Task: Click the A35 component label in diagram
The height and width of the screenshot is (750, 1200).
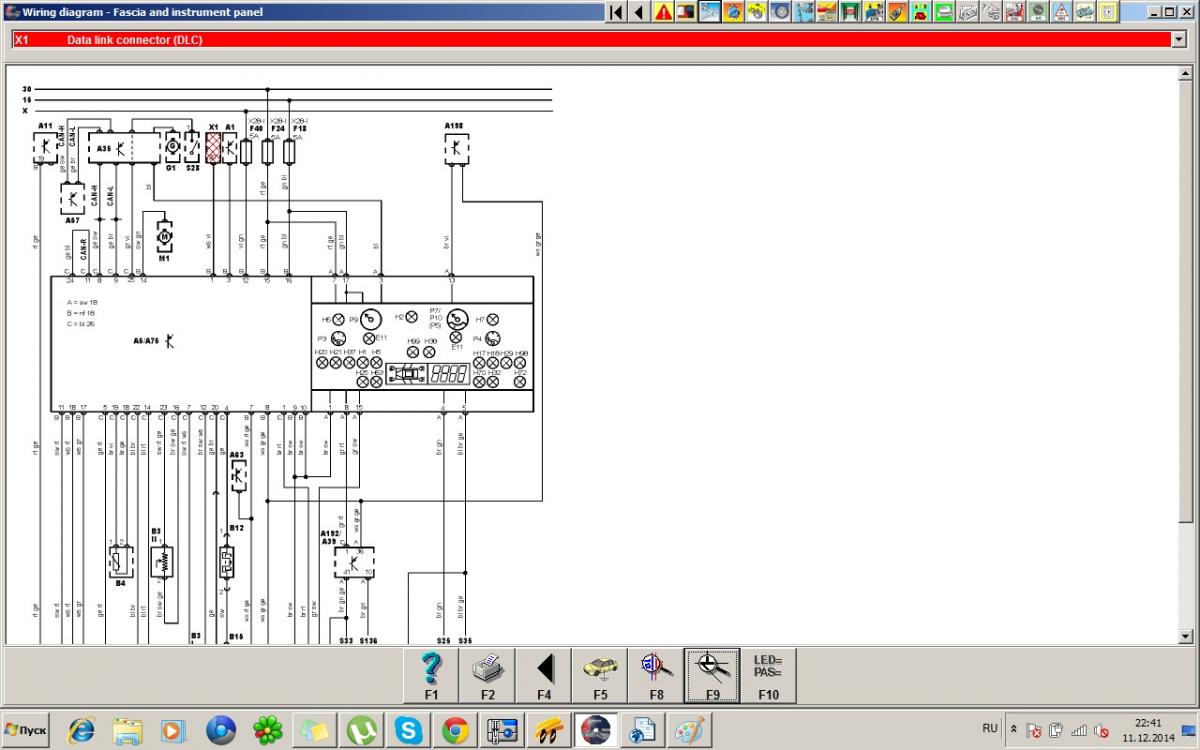Action: (105, 149)
